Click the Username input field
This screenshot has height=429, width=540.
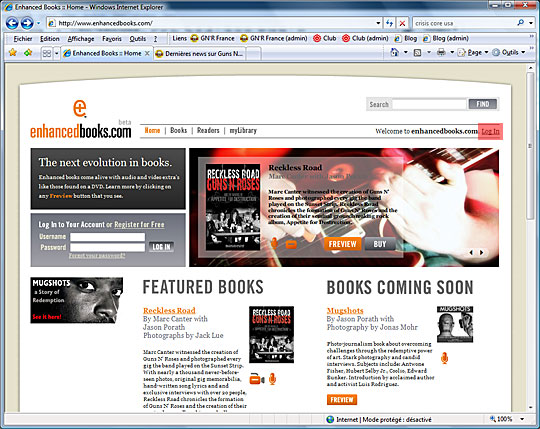pos(107,237)
